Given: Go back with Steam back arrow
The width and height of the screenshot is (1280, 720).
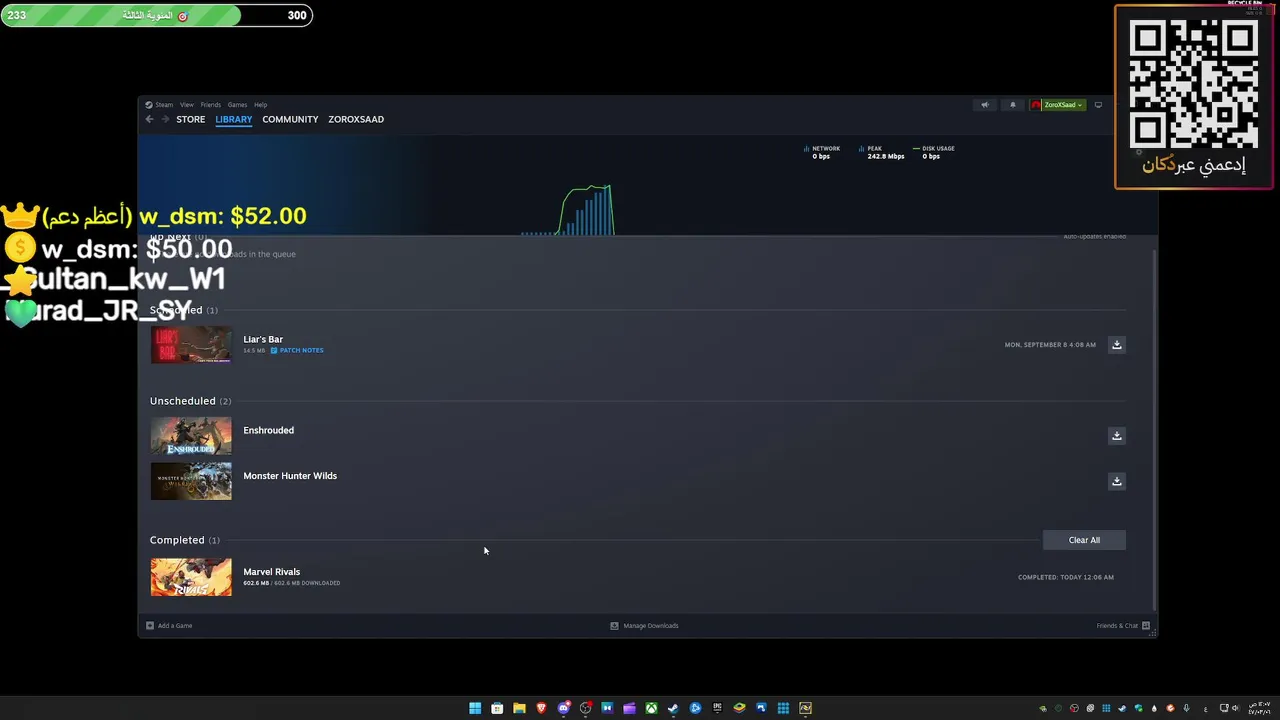Looking at the screenshot, I should (x=149, y=119).
